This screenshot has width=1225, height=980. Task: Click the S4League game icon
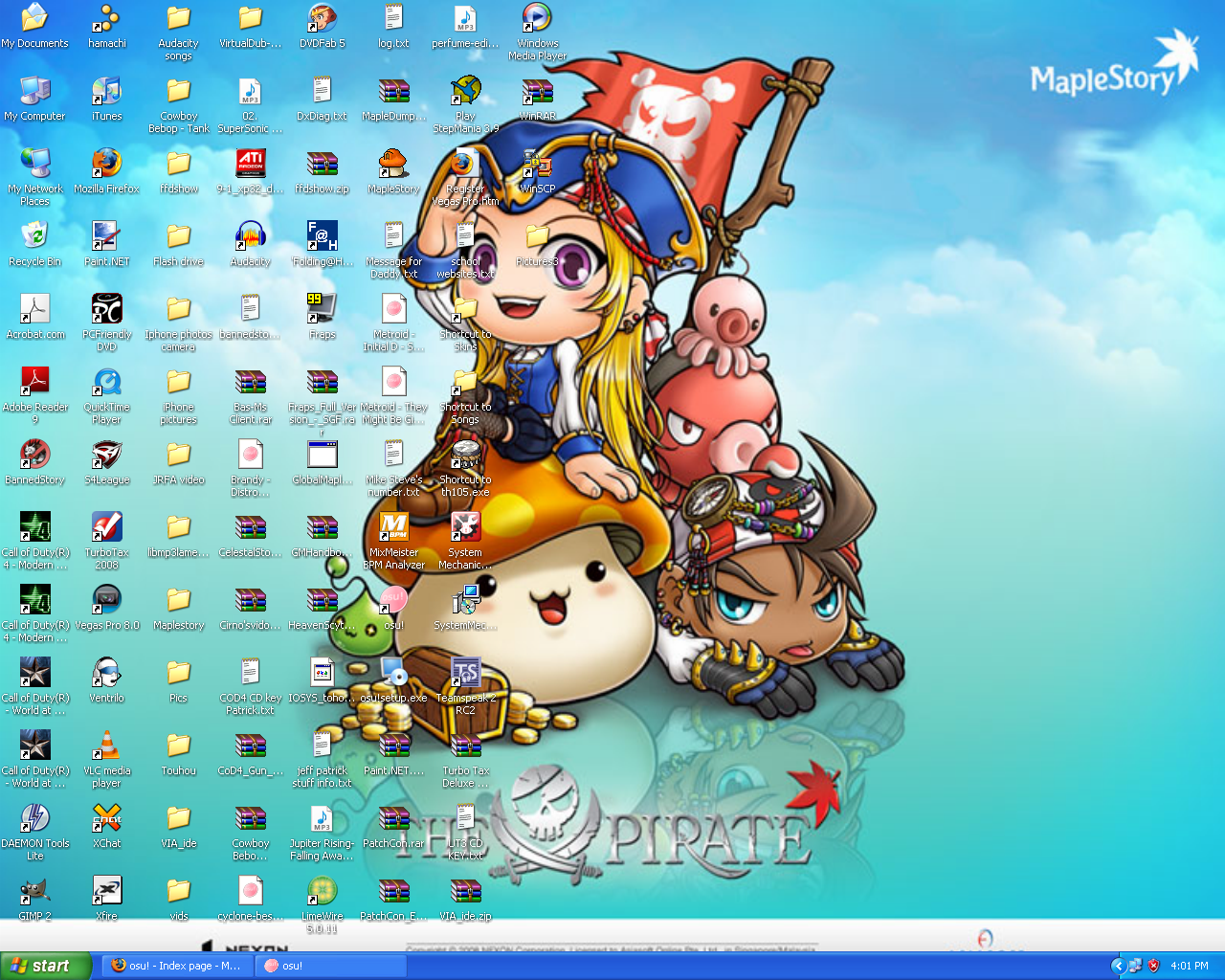coord(106,455)
